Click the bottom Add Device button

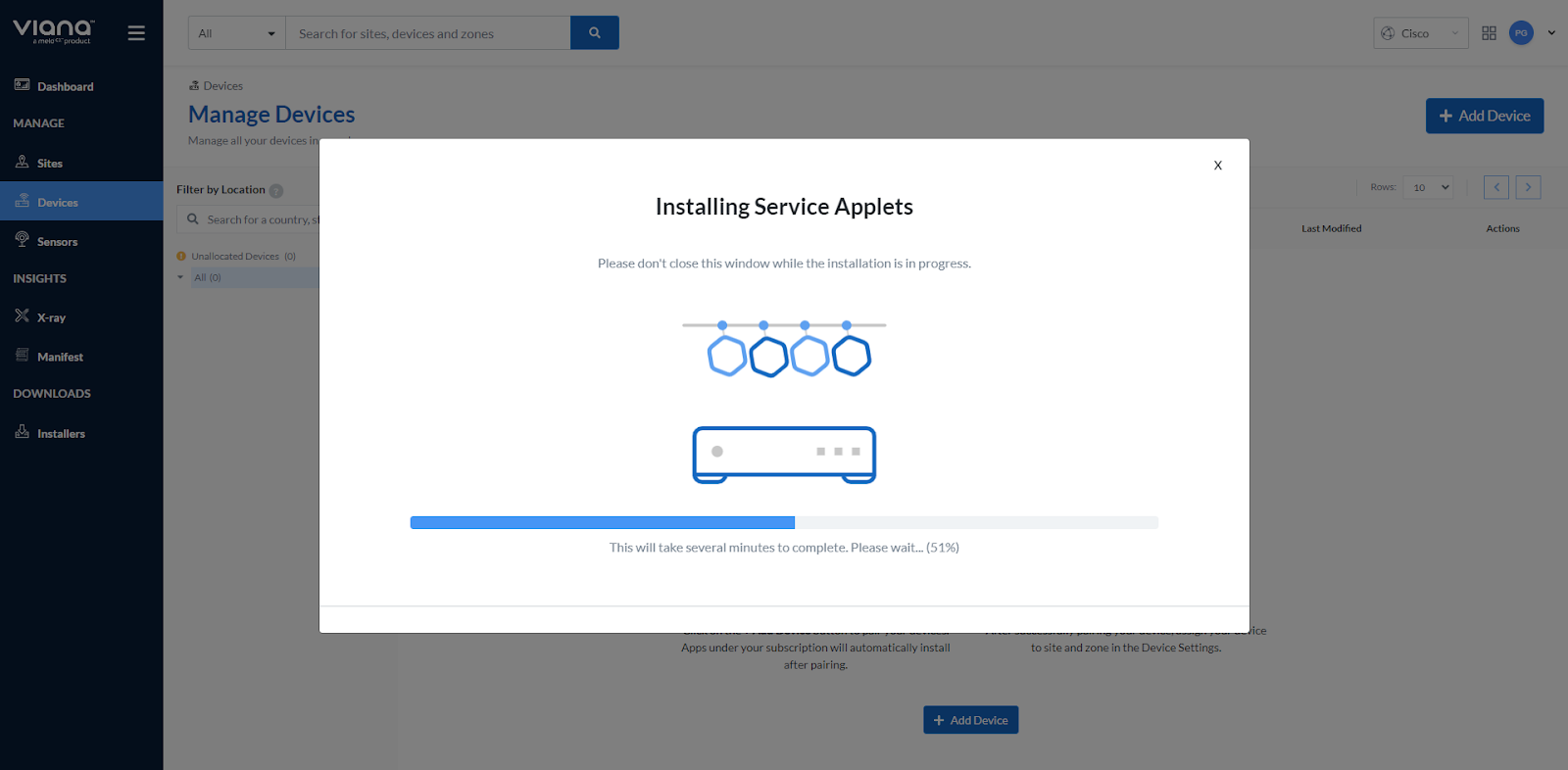970,720
